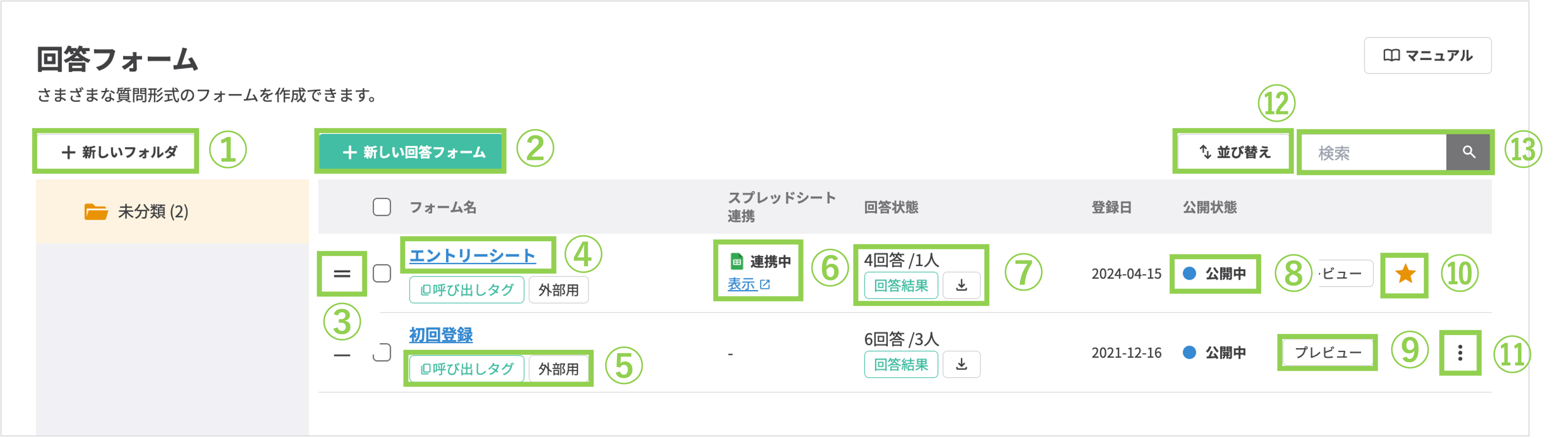Download answers for エントリーシート form
Viewport: 1568px width, 438px height.
961,285
